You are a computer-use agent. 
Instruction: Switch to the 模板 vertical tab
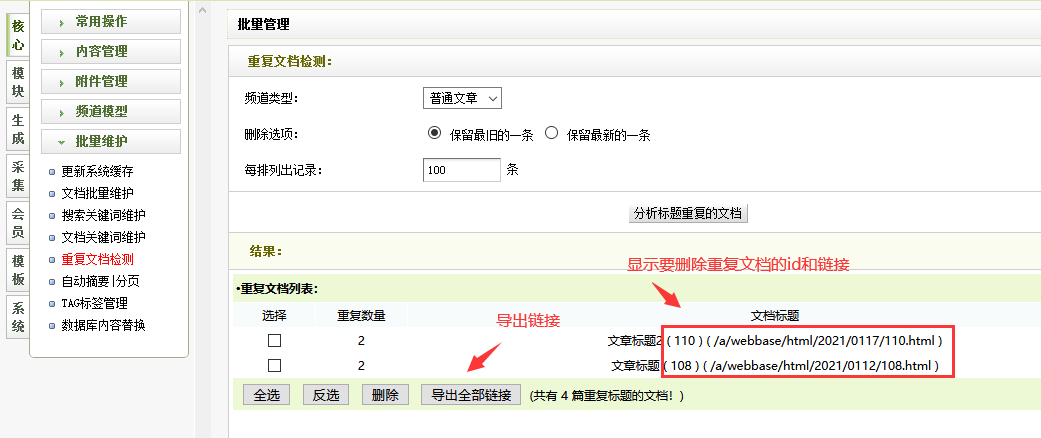click(18, 270)
